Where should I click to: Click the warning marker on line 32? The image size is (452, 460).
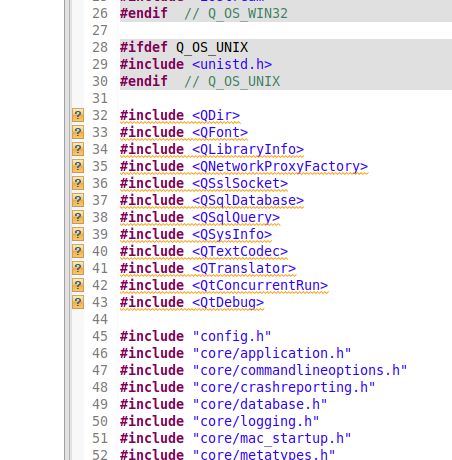(78, 115)
